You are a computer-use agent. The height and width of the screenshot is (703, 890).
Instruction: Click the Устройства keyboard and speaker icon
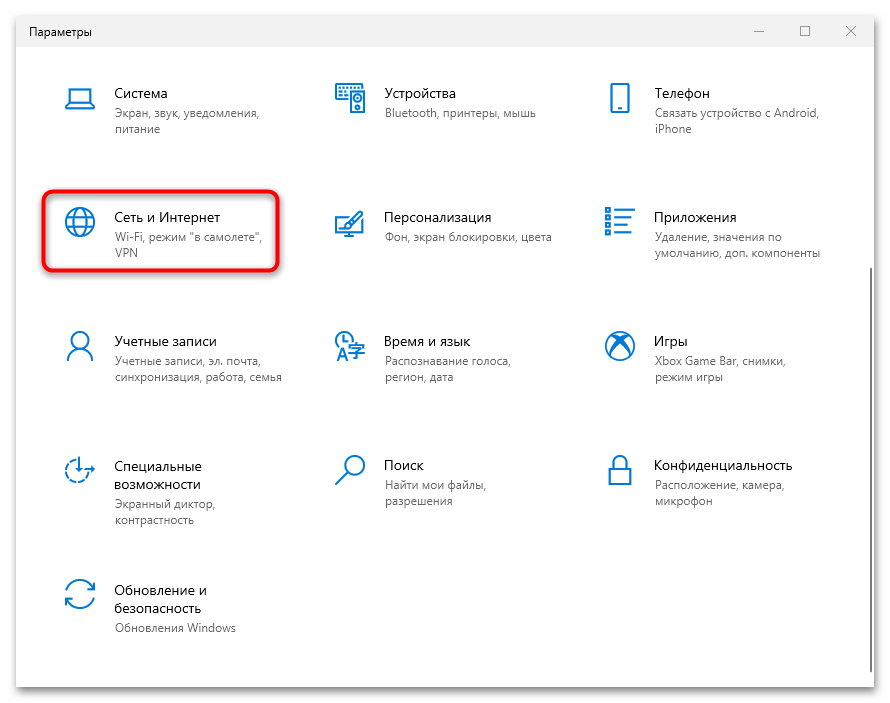350,98
